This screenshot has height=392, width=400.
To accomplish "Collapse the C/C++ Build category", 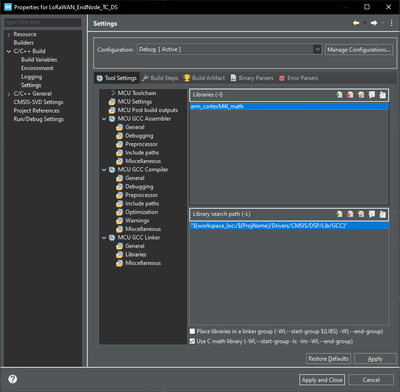I will tap(9, 51).
